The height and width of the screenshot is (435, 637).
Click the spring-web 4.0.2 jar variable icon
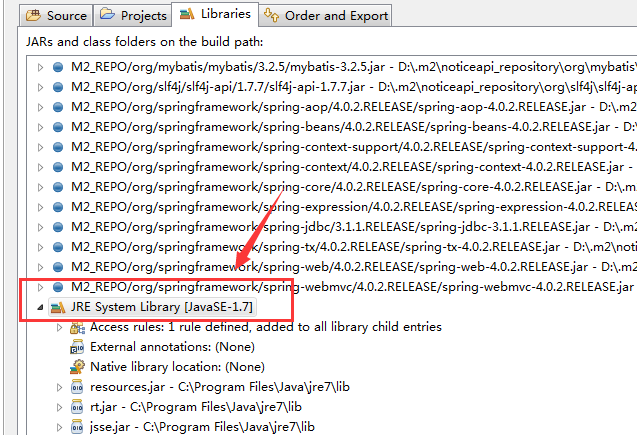coord(58,267)
